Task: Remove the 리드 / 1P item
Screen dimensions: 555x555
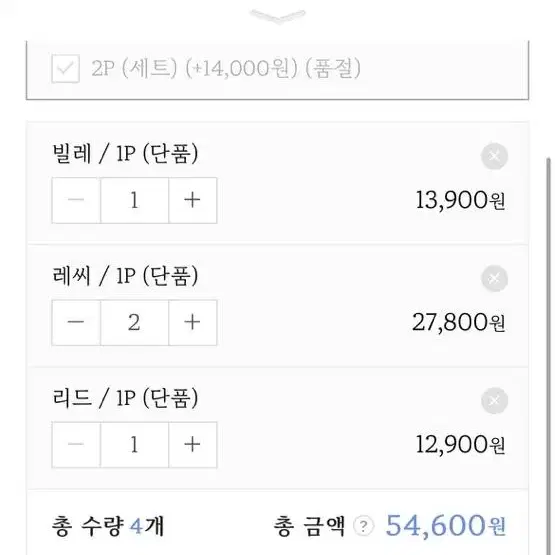Action: click(x=494, y=400)
